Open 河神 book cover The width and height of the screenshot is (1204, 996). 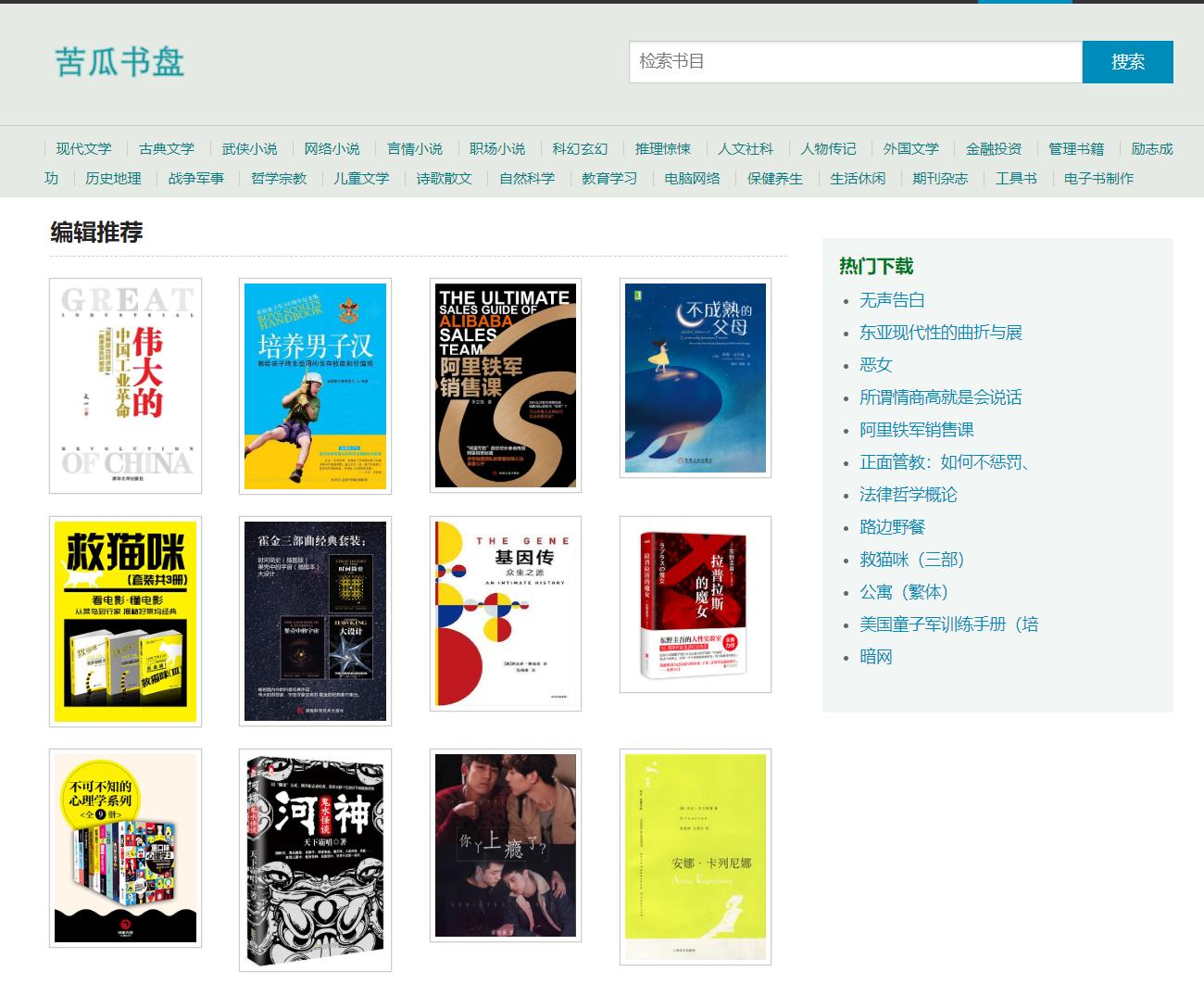315,860
